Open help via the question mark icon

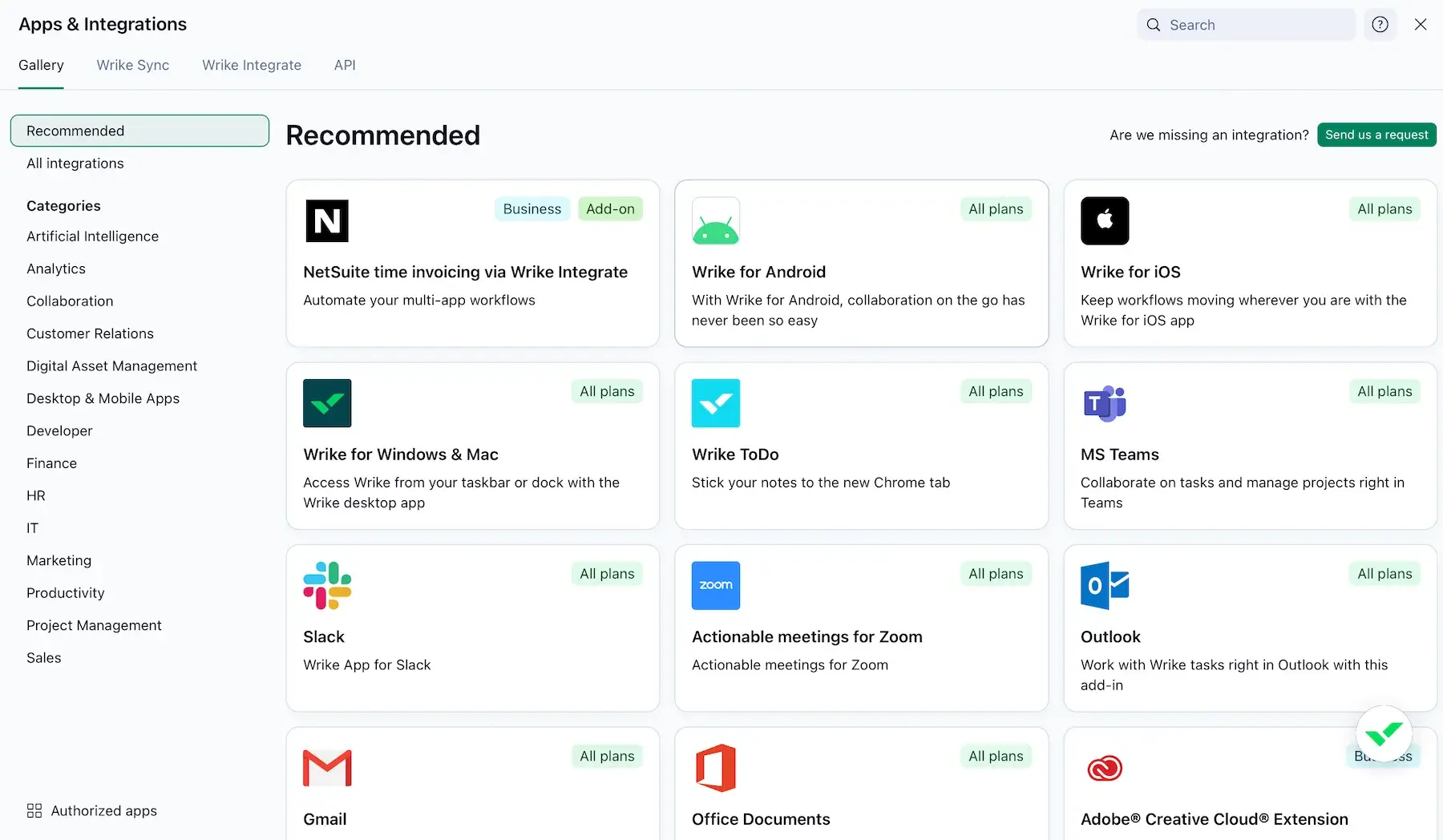(x=1380, y=25)
